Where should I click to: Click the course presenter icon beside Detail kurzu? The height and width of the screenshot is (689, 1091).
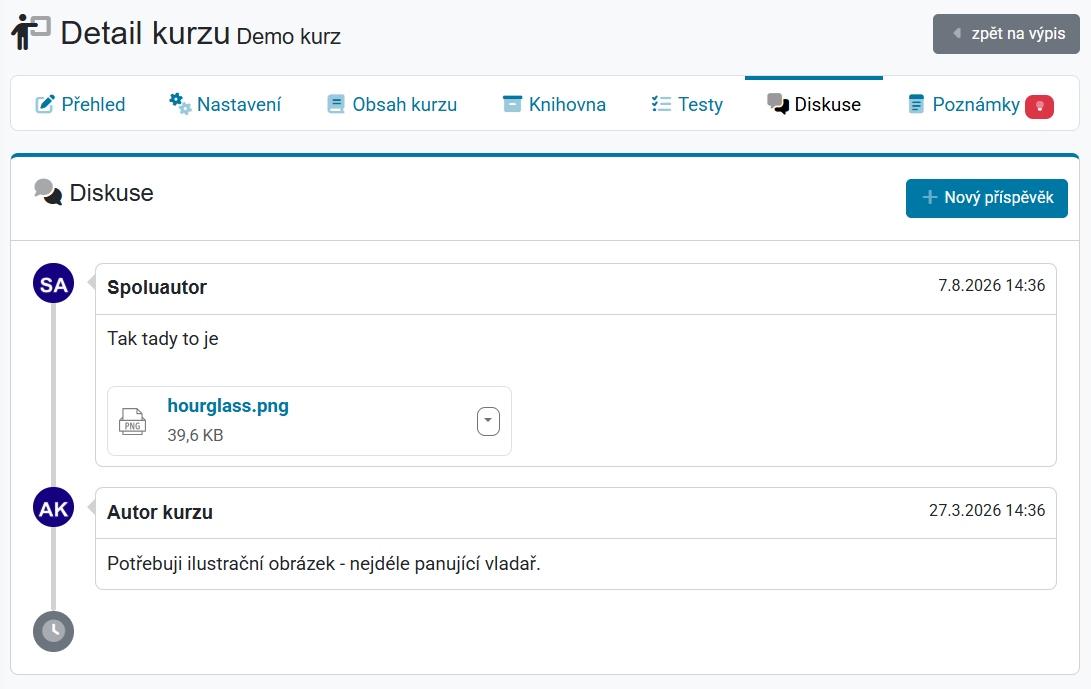coord(31,32)
